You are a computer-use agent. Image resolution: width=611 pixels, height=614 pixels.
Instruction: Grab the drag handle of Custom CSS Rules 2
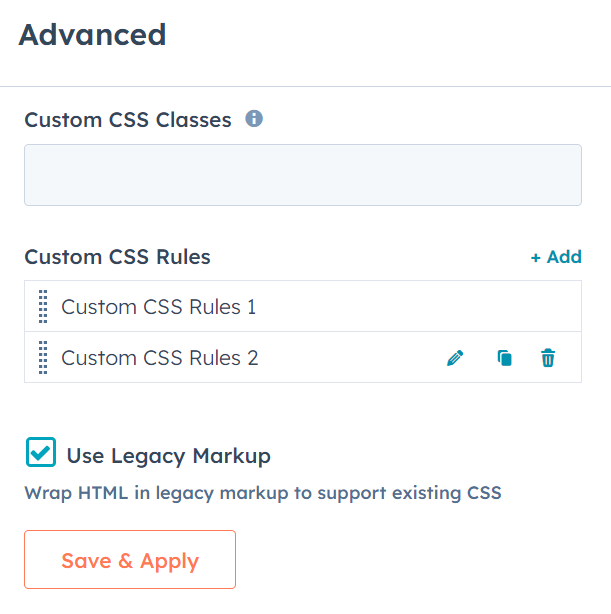(x=43, y=358)
